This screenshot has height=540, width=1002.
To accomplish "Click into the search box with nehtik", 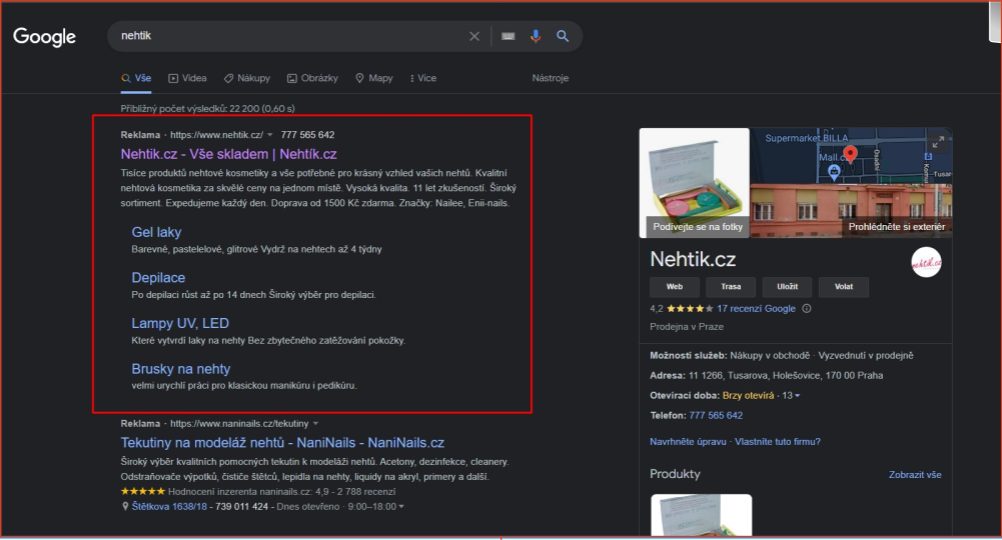I will [290, 36].
